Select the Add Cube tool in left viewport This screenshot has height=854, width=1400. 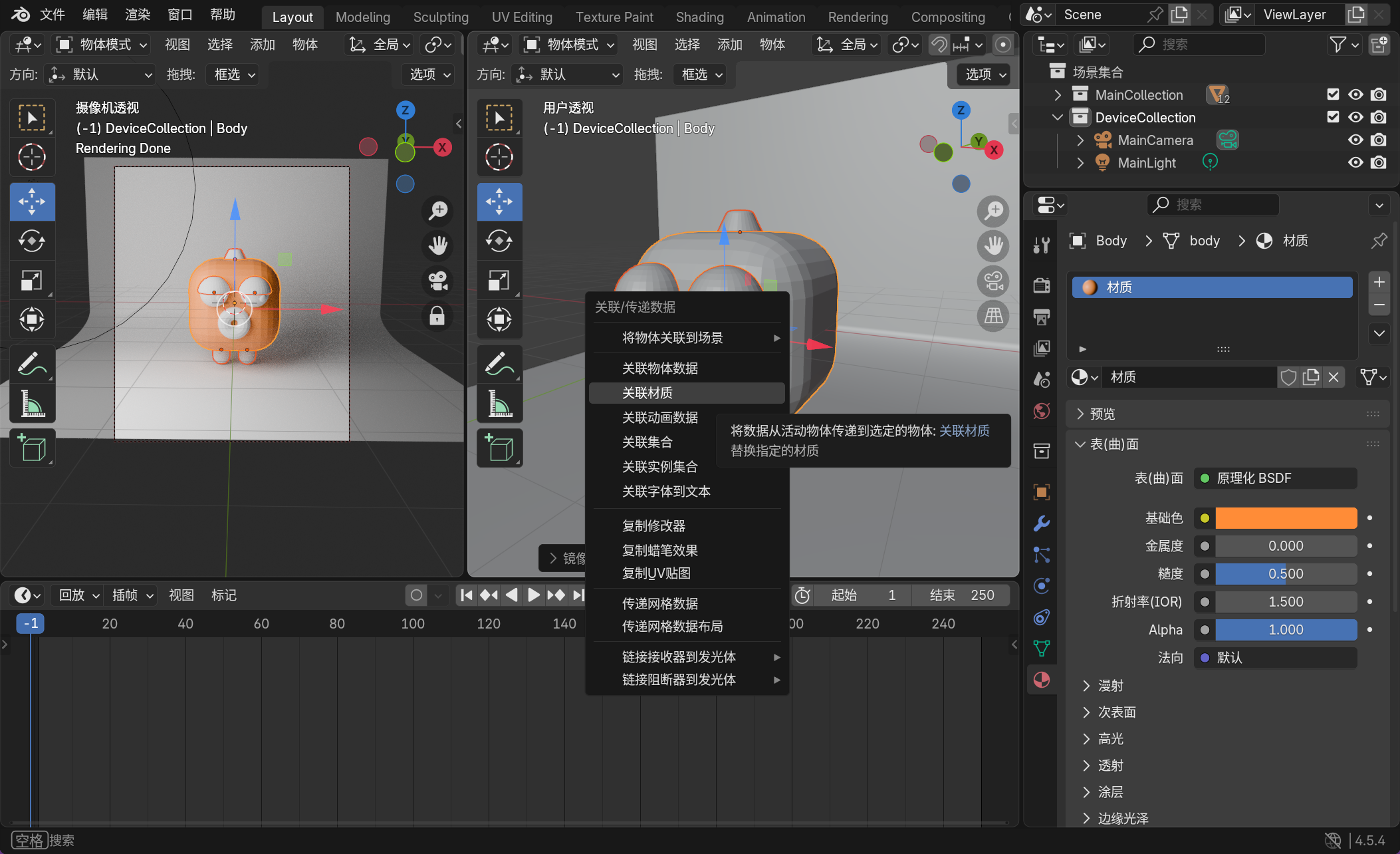[x=32, y=448]
